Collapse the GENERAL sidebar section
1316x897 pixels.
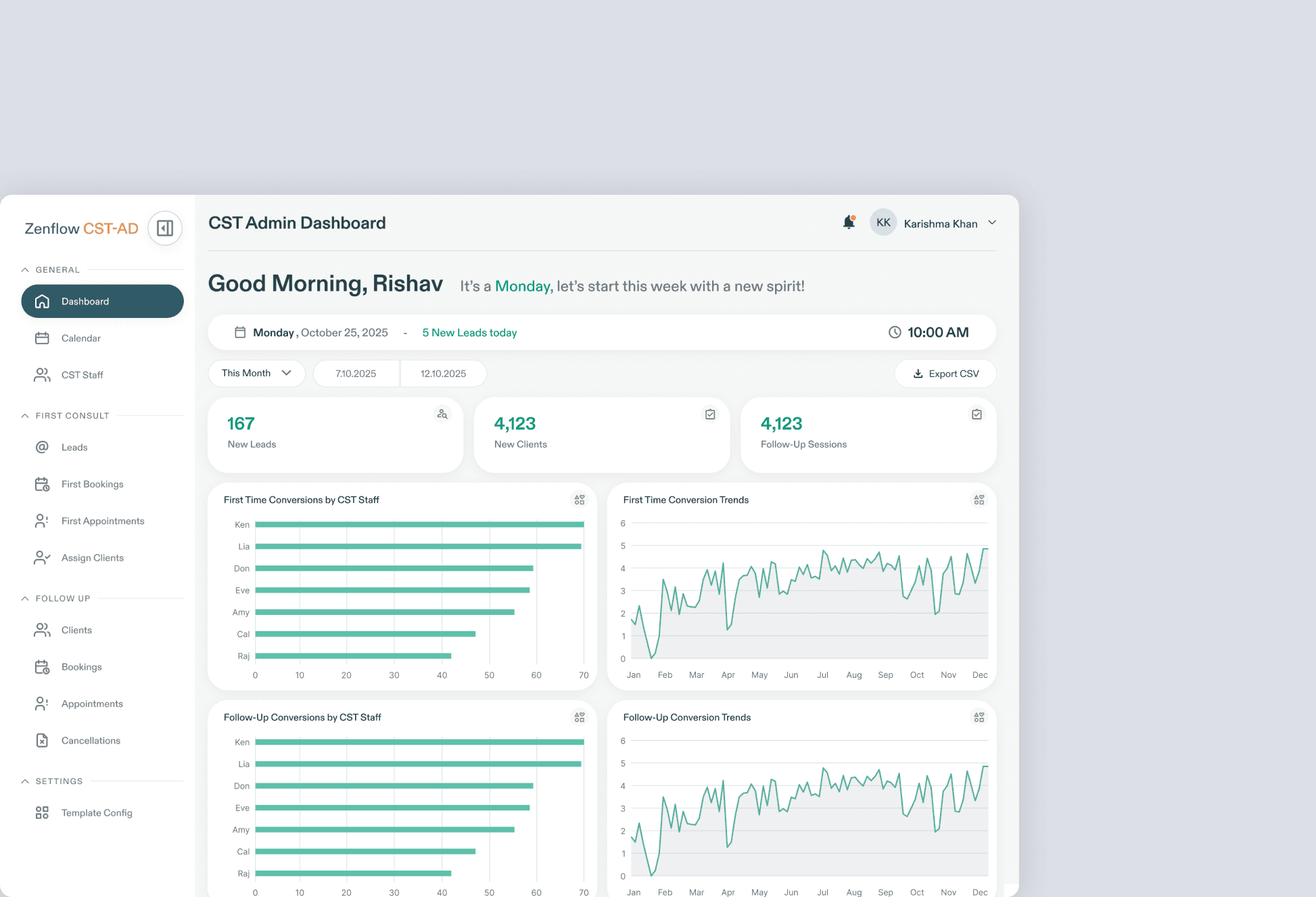pyautogui.click(x=25, y=269)
